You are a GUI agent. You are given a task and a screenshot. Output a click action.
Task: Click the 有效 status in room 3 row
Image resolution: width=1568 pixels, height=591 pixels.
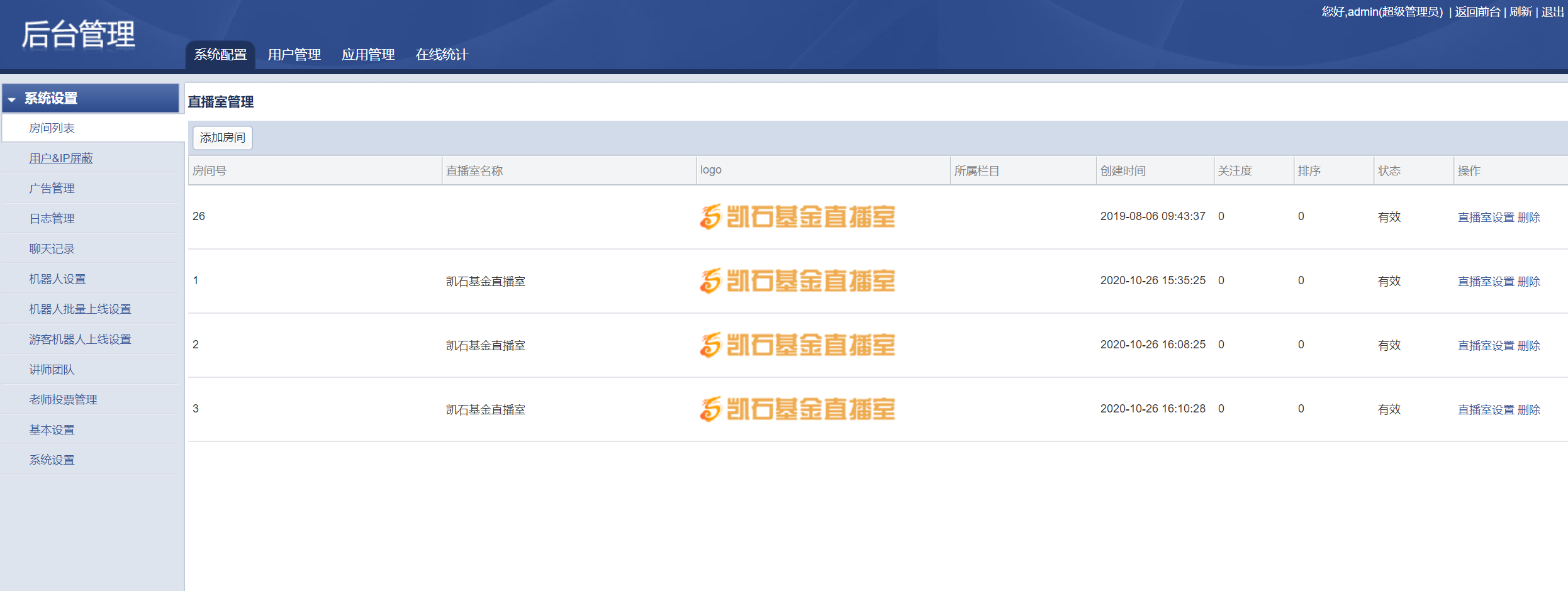(x=1389, y=409)
